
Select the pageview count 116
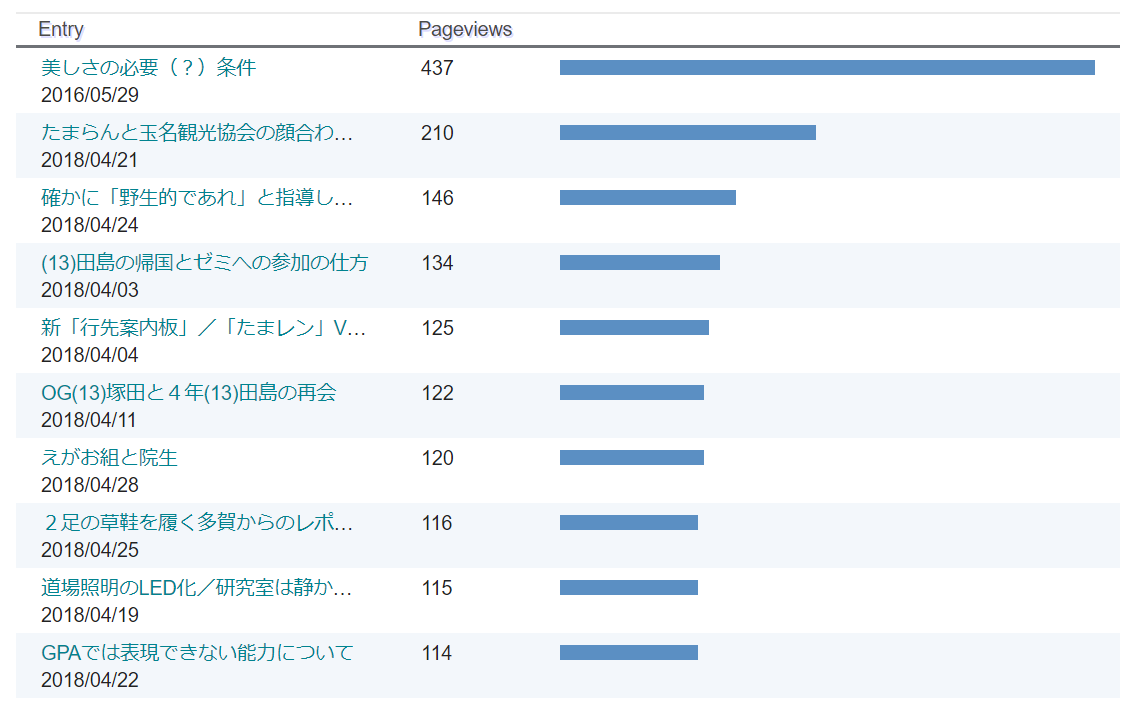coord(437,523)
